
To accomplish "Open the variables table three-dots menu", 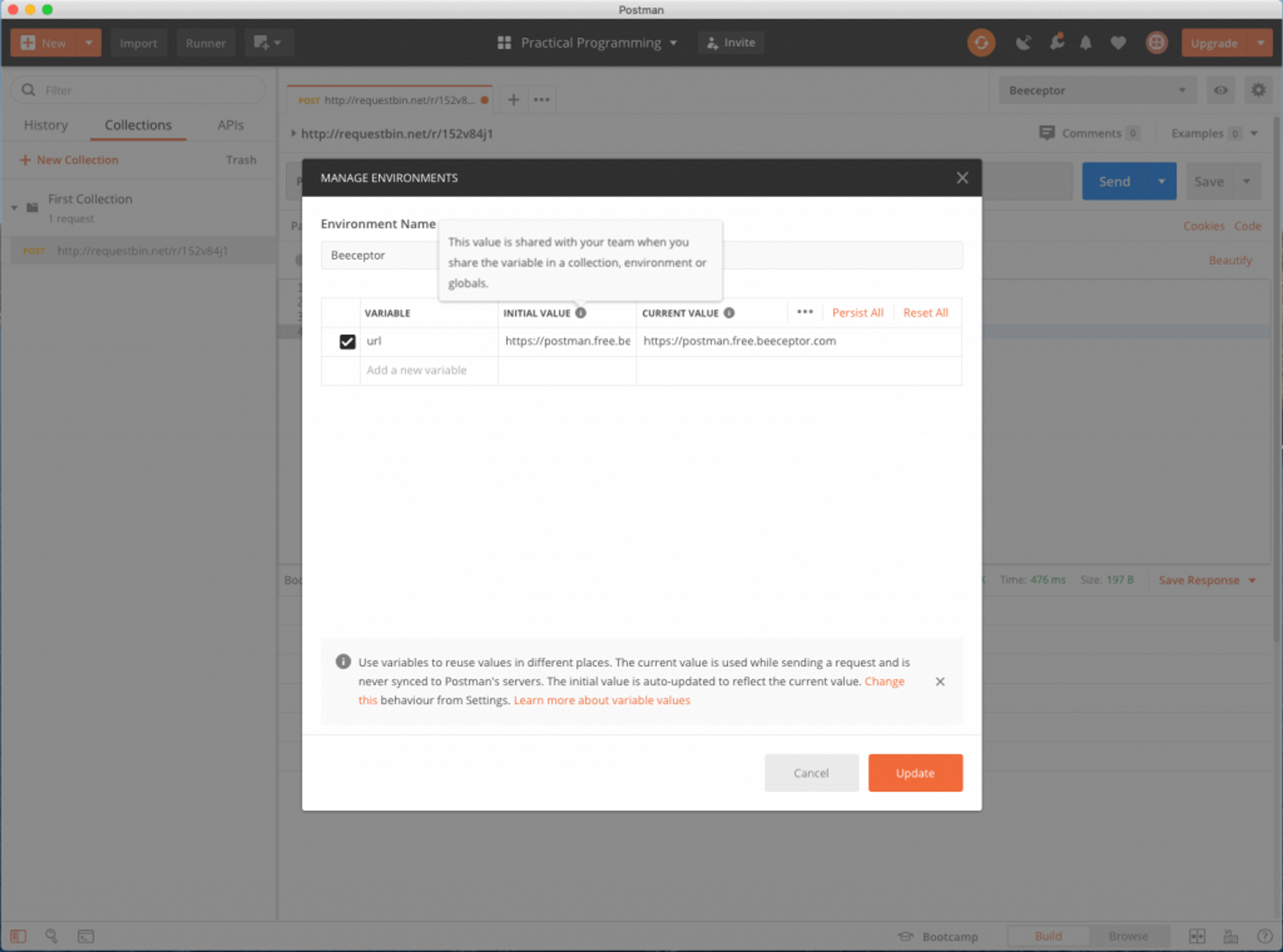I will 805,312.
